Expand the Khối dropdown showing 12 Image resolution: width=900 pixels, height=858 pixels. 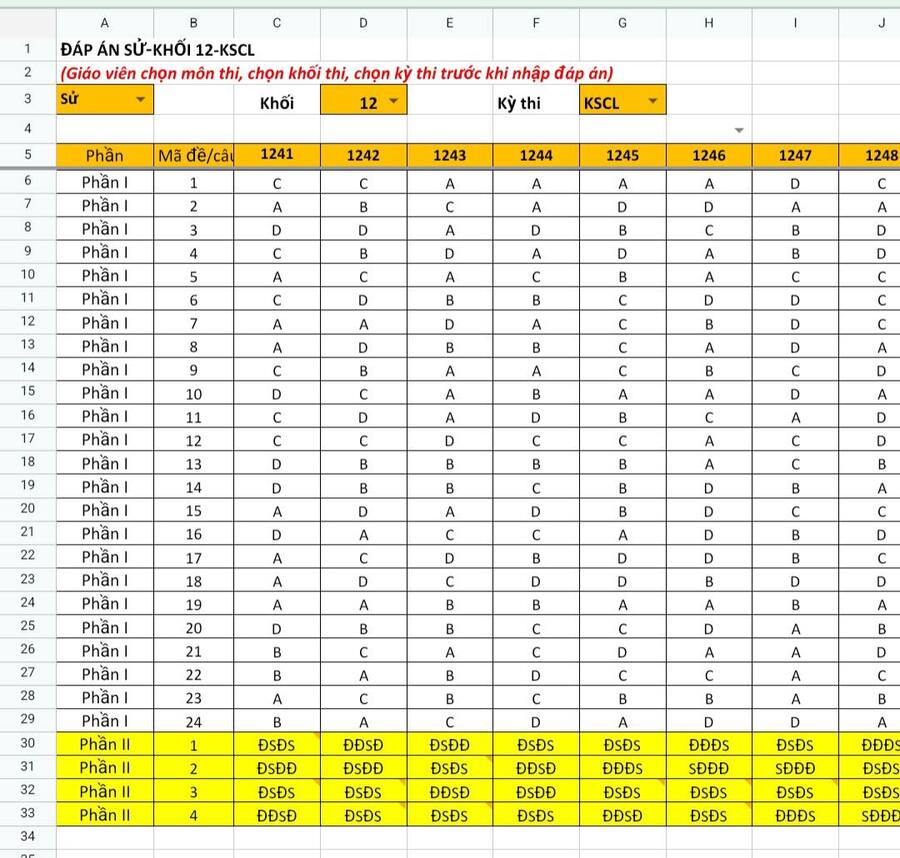[x=393, y=101]
